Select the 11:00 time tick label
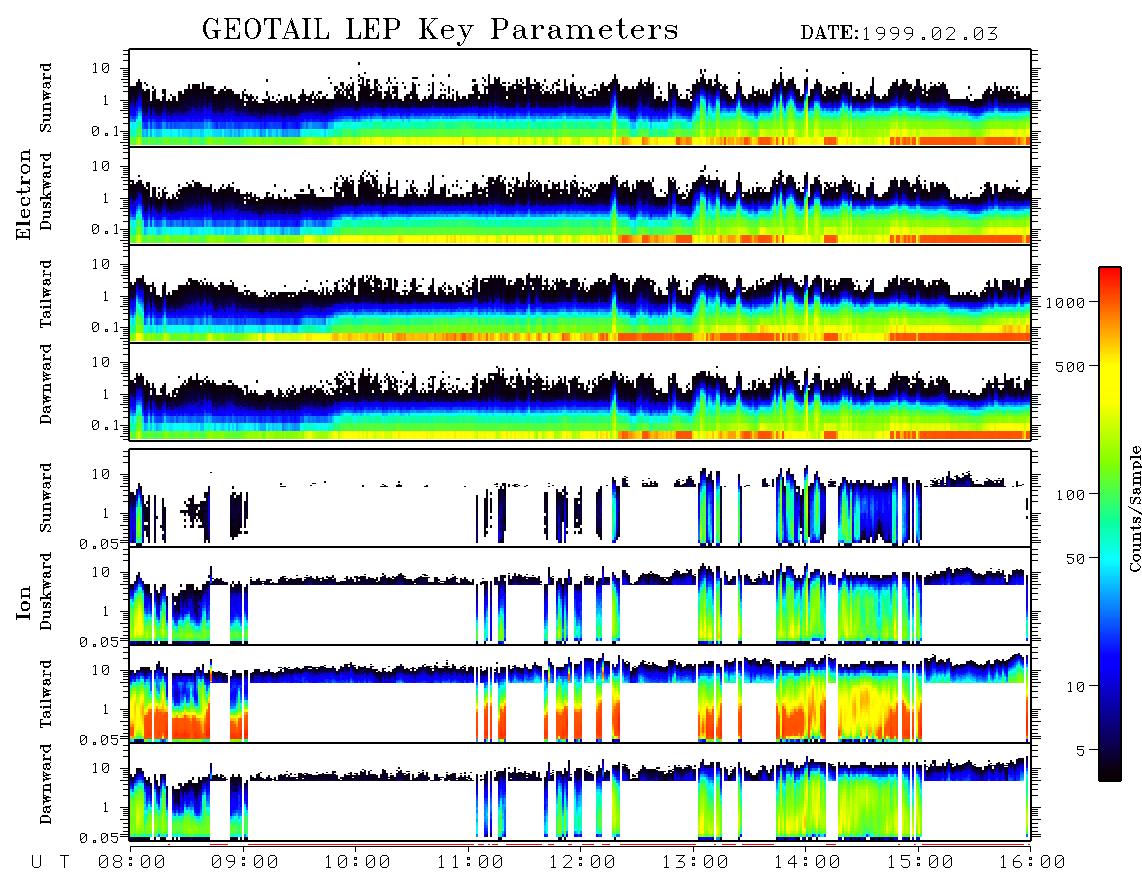The width and height of the screenshot is (1142, 880). point(470,862)
